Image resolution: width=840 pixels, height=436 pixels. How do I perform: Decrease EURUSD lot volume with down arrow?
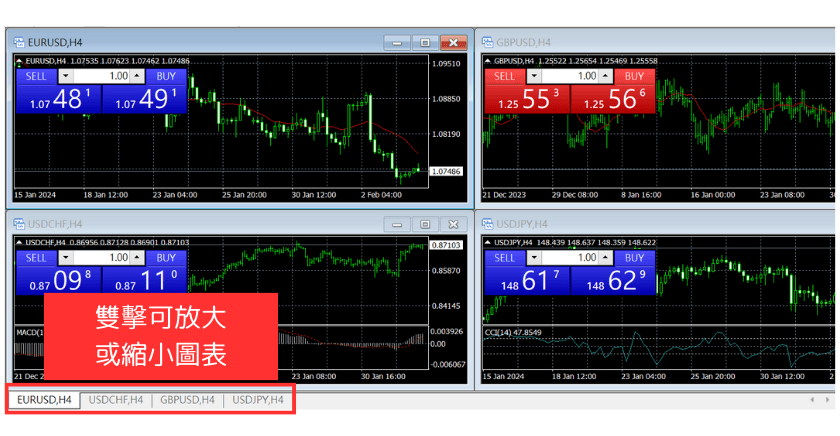click(x=66, y=76)
